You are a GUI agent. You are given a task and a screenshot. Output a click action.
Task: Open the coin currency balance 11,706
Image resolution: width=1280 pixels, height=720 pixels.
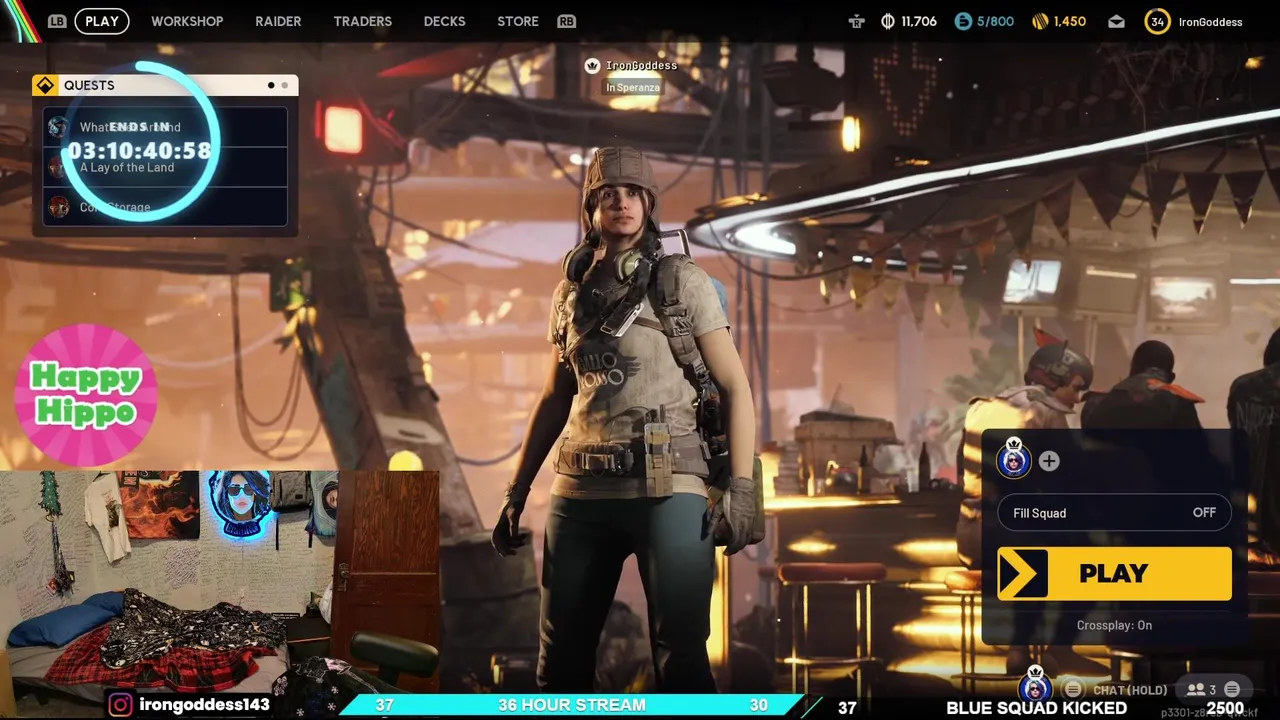point(908,21)
